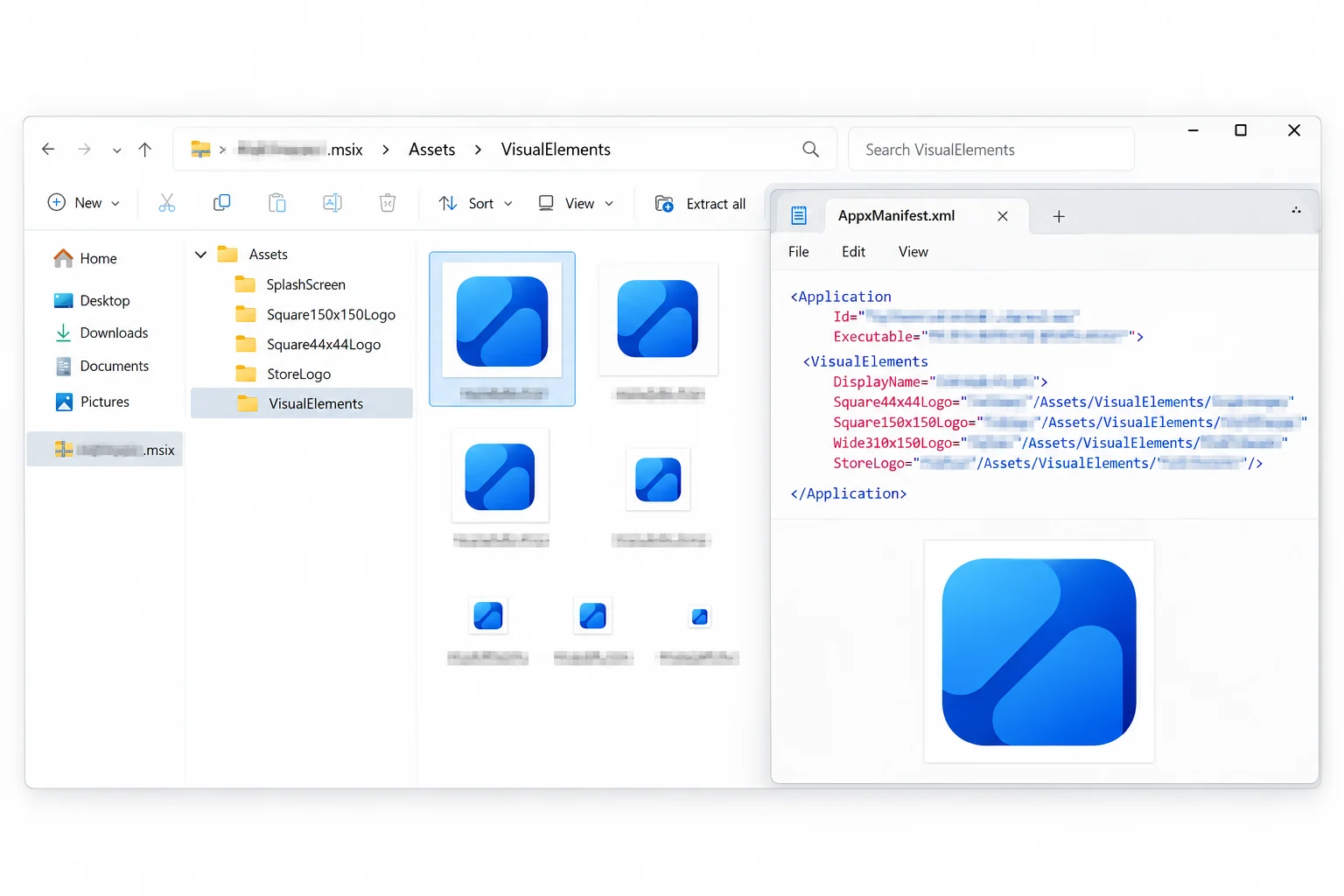Image resolution: width=1344 pixels, height=896 pixels.
Task: Delete the selected file
Action: pyautogui.click(x=388, y=203)
